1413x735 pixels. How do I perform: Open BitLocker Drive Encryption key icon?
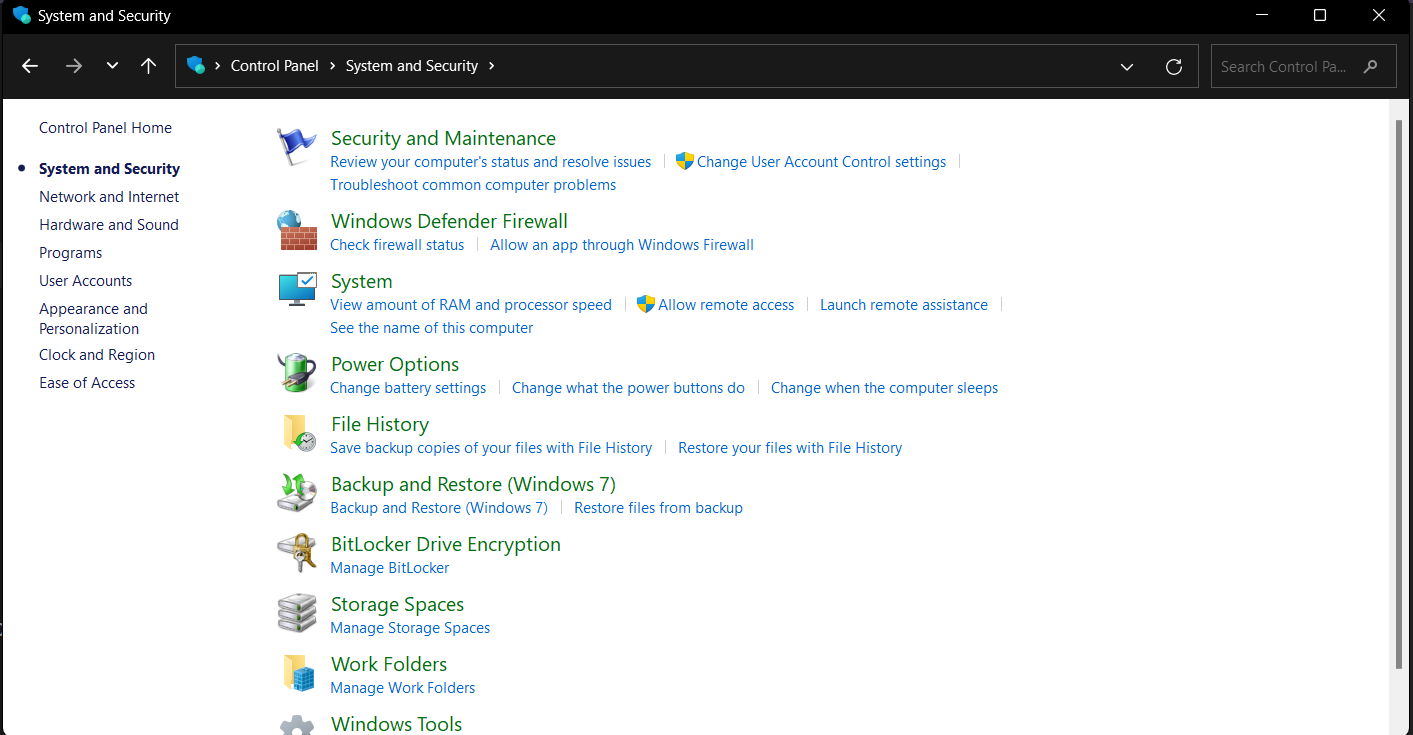click(x=296, y=552)
